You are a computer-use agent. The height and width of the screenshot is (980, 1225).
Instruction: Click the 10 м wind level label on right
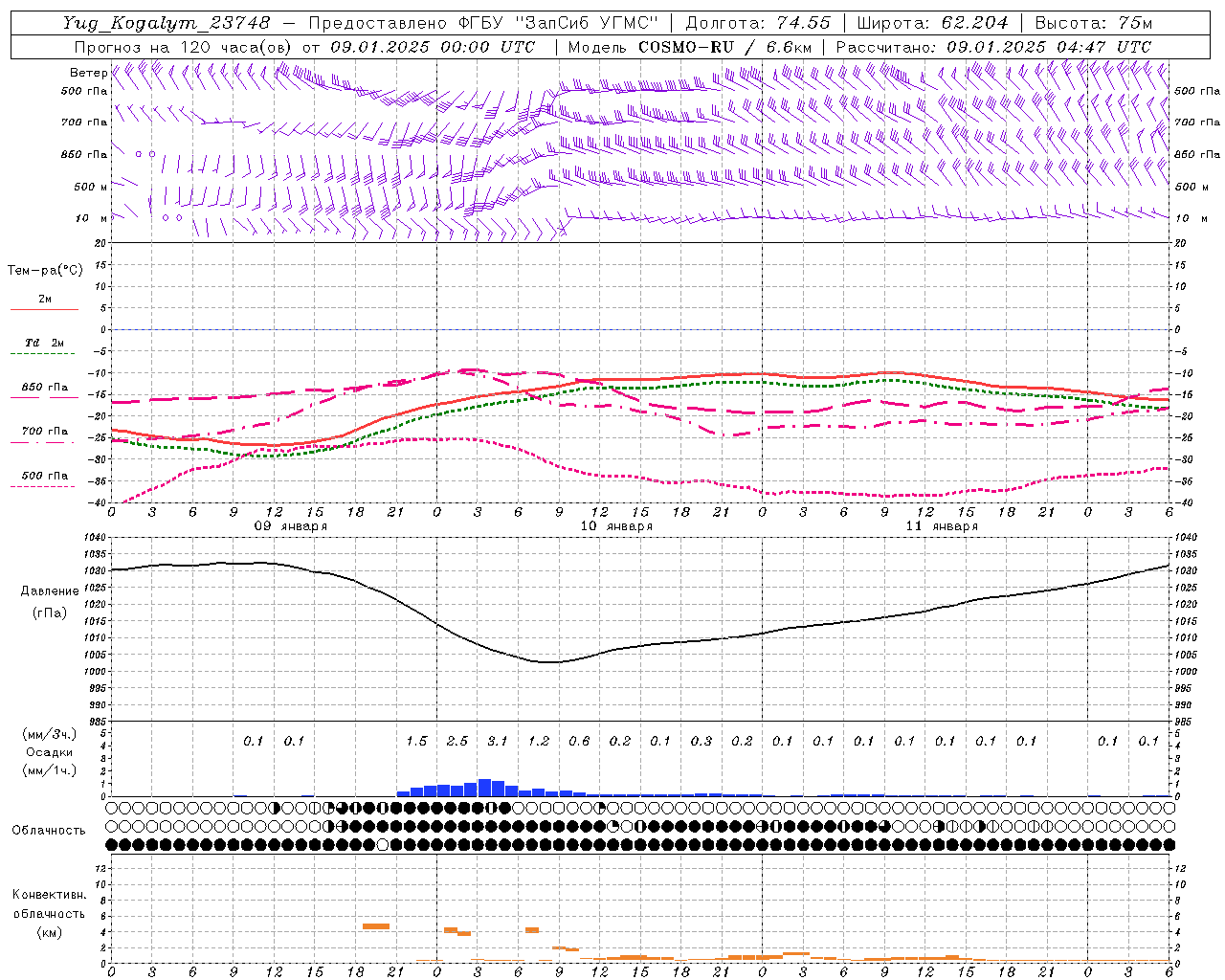pyautogui.click(x=1191, y=218)
